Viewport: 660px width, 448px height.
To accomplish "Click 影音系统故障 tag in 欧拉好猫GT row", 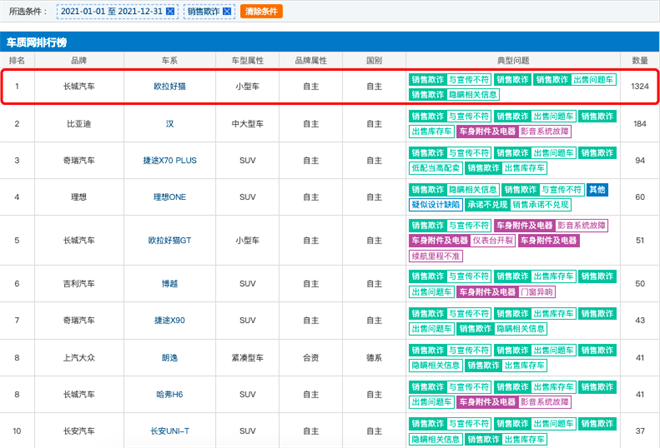I will click(x=581, y=225).
